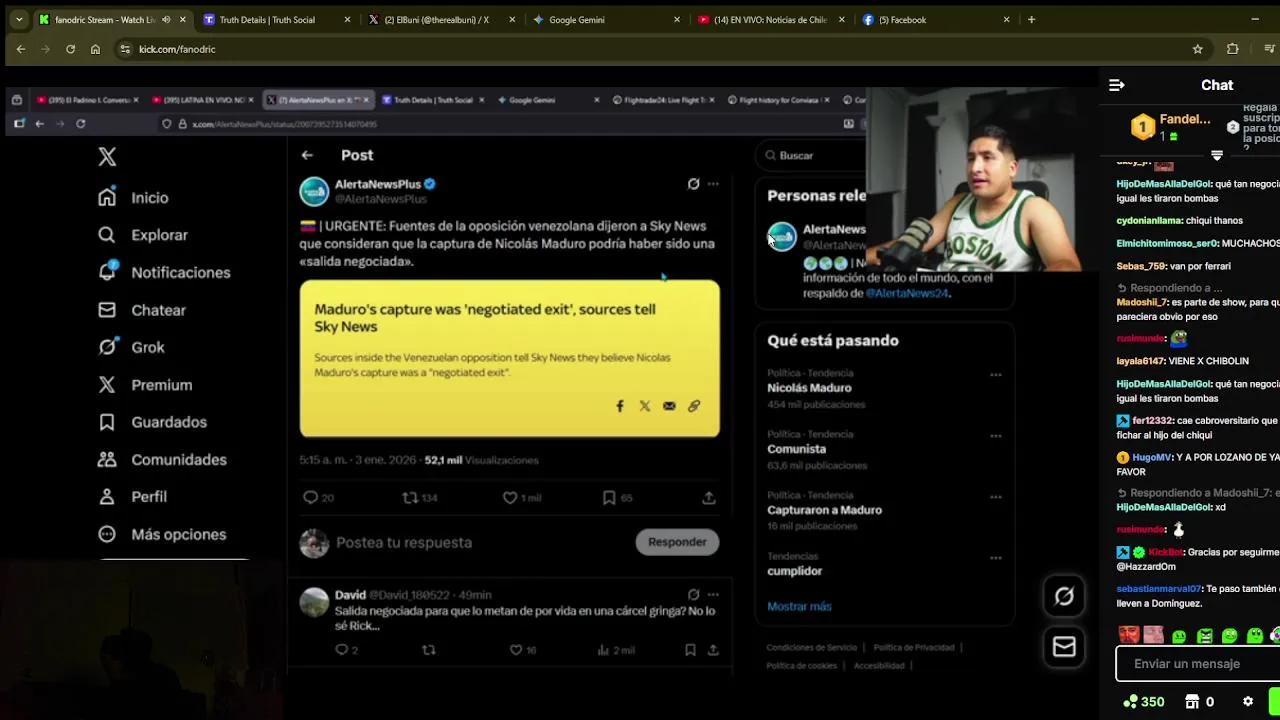Click the Buscar search box on X
Image resolution: width=1280 pixels, height=720 pixels.
[812, 155]
